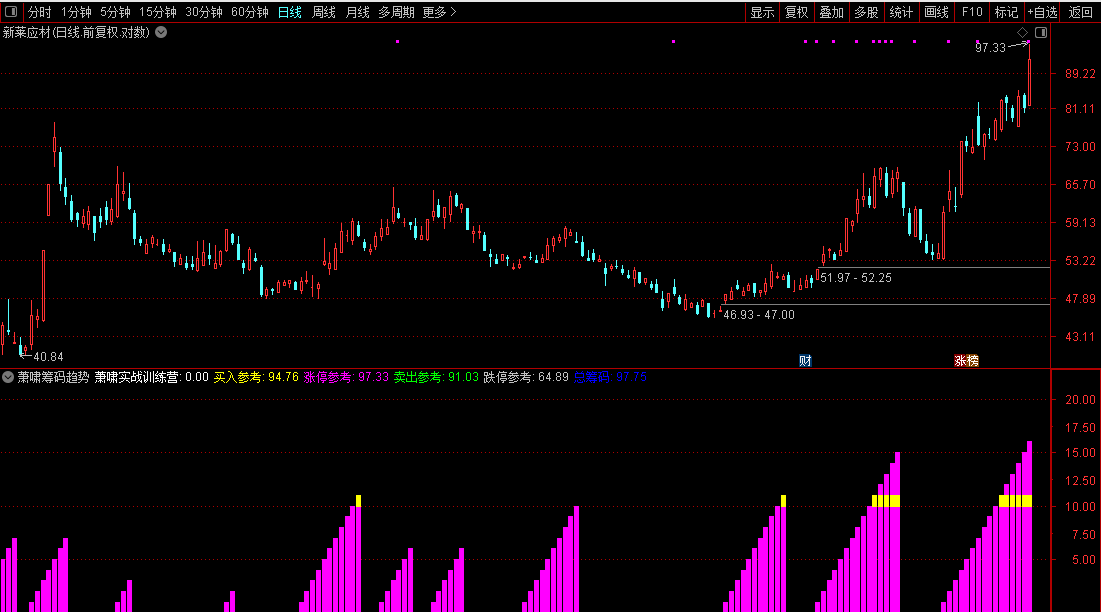The height and width of the screenshot is (612, 1101).
Task: Click the 财 financial marker on chart
Action: click(x=805, y=361)
